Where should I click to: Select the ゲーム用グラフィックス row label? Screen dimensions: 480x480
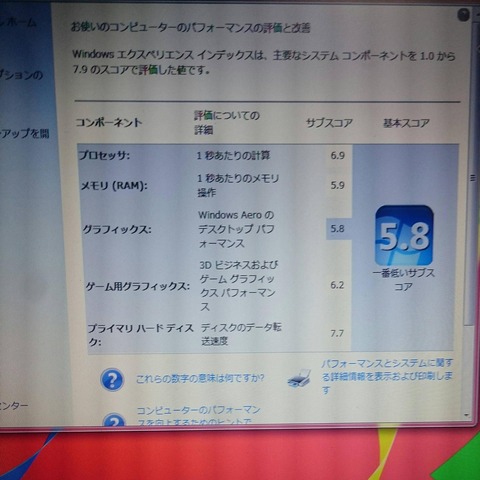pyautogui.click(x=138, y=286)
